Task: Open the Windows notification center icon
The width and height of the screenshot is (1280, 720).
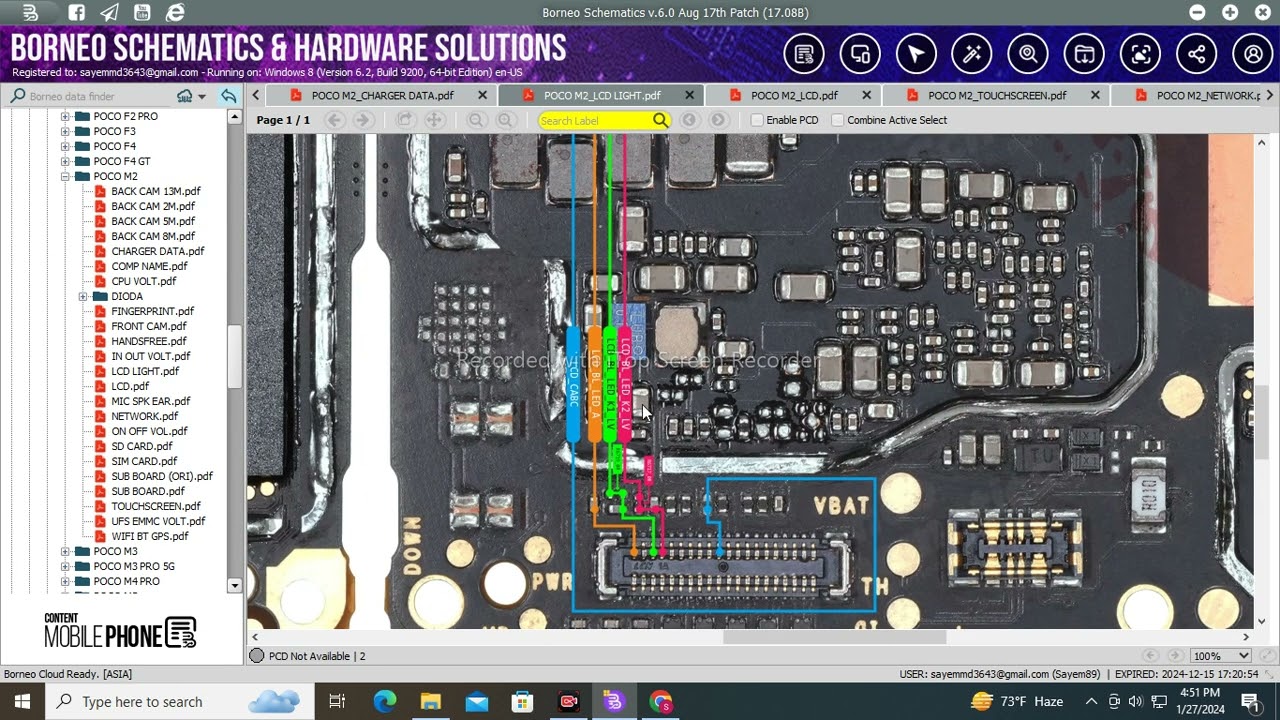Action: click(x=1250, y=701)
